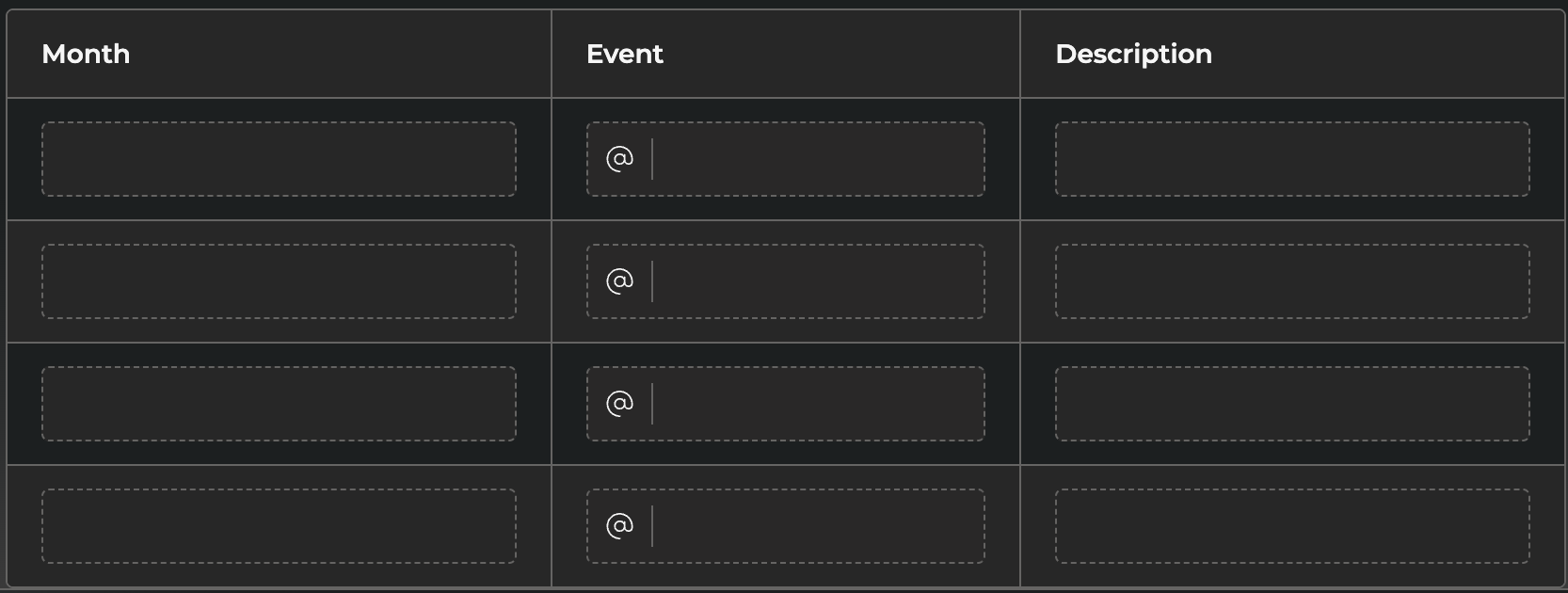
Task: Select the Description field in fourth row
Action: click(1291, 526)
